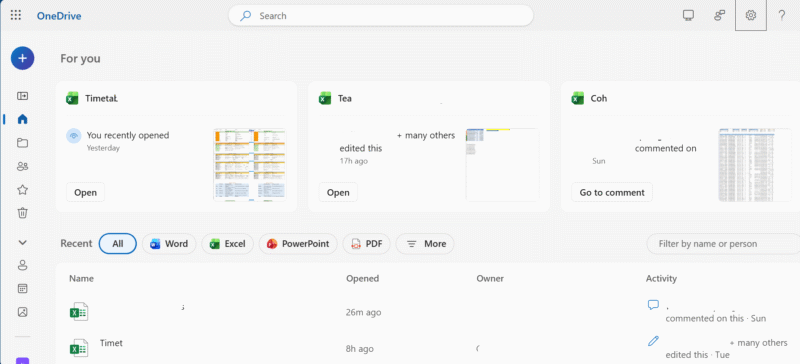The width and height of the screenshot is (800, 364).
Task: Click the Tea card Excel icon
Action: tap(324, 99)
